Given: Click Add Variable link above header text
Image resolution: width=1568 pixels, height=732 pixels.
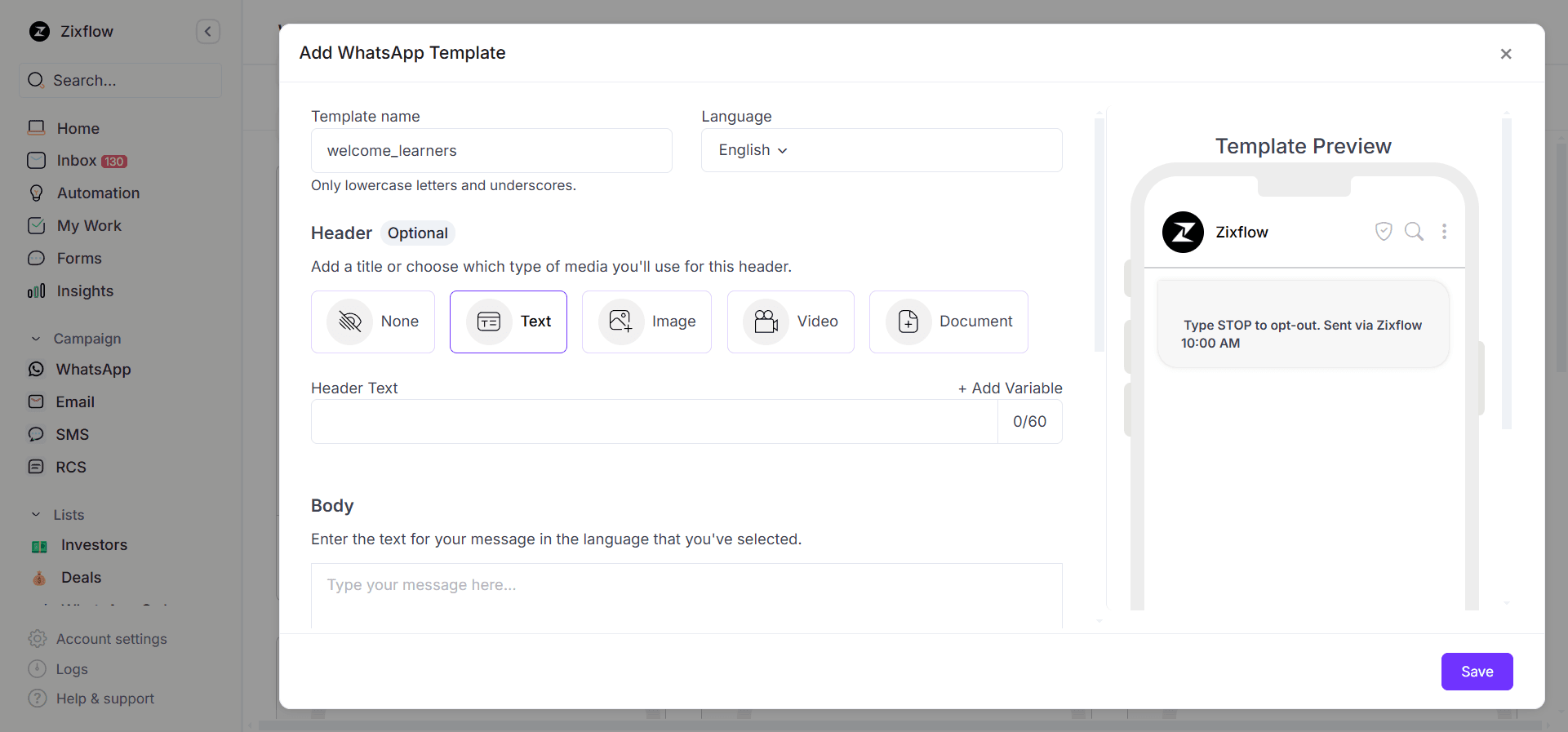Looking at the screenshot, I should point(1010,388).
